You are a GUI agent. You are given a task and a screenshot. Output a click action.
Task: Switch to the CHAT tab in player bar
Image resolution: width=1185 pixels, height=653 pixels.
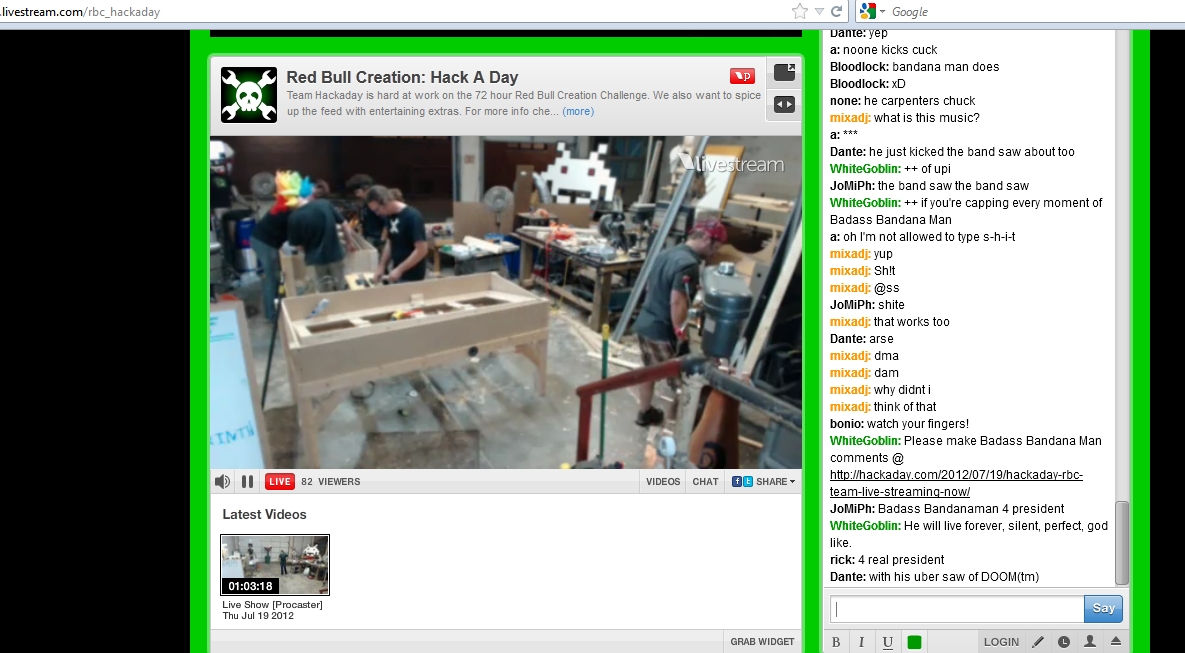705,482
